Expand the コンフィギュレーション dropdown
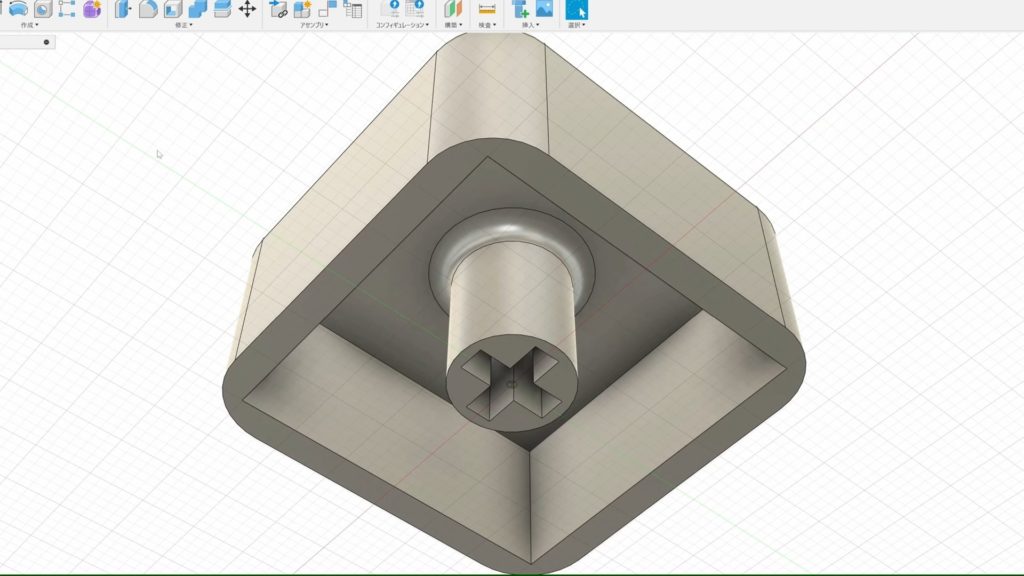 (402, 25)
